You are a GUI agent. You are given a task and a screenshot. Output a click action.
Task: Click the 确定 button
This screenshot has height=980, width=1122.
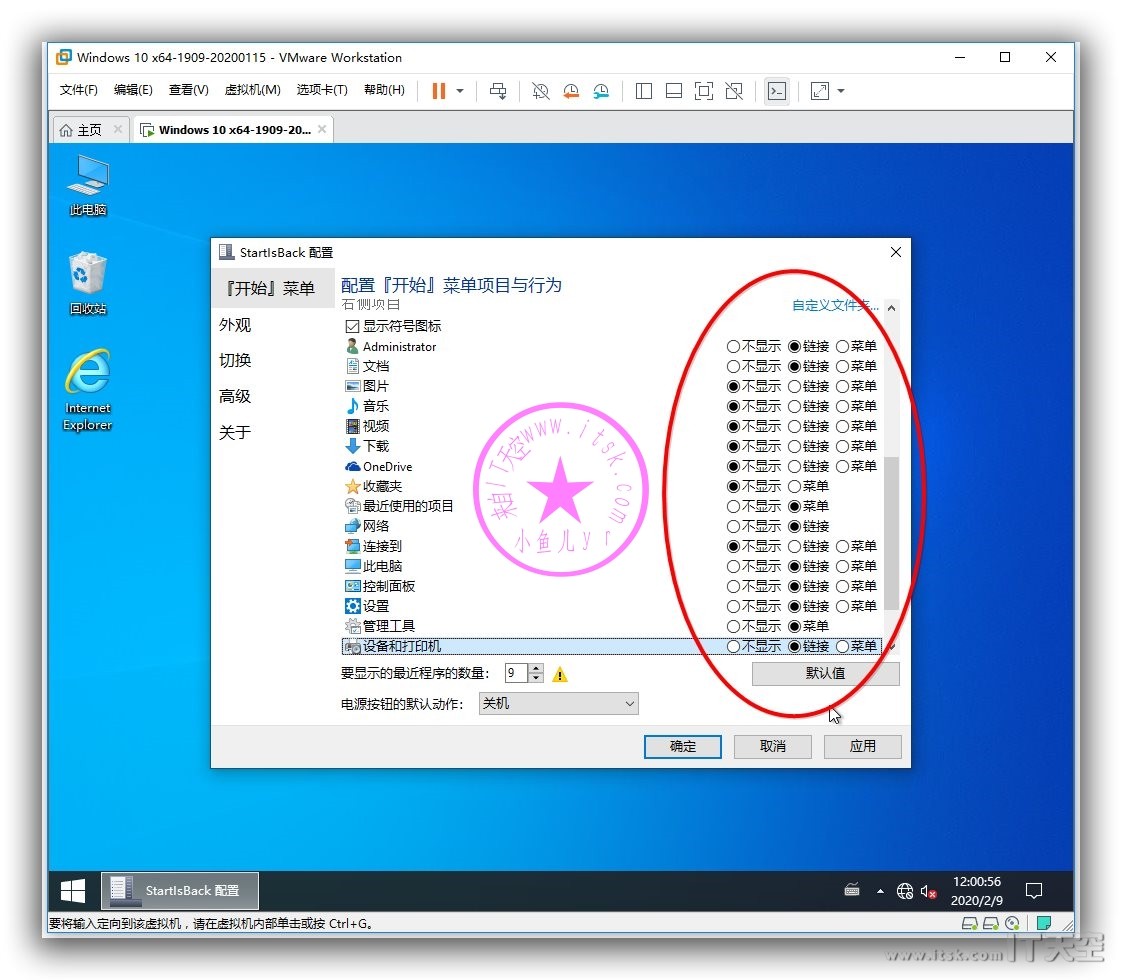click(x=683, y=746)
